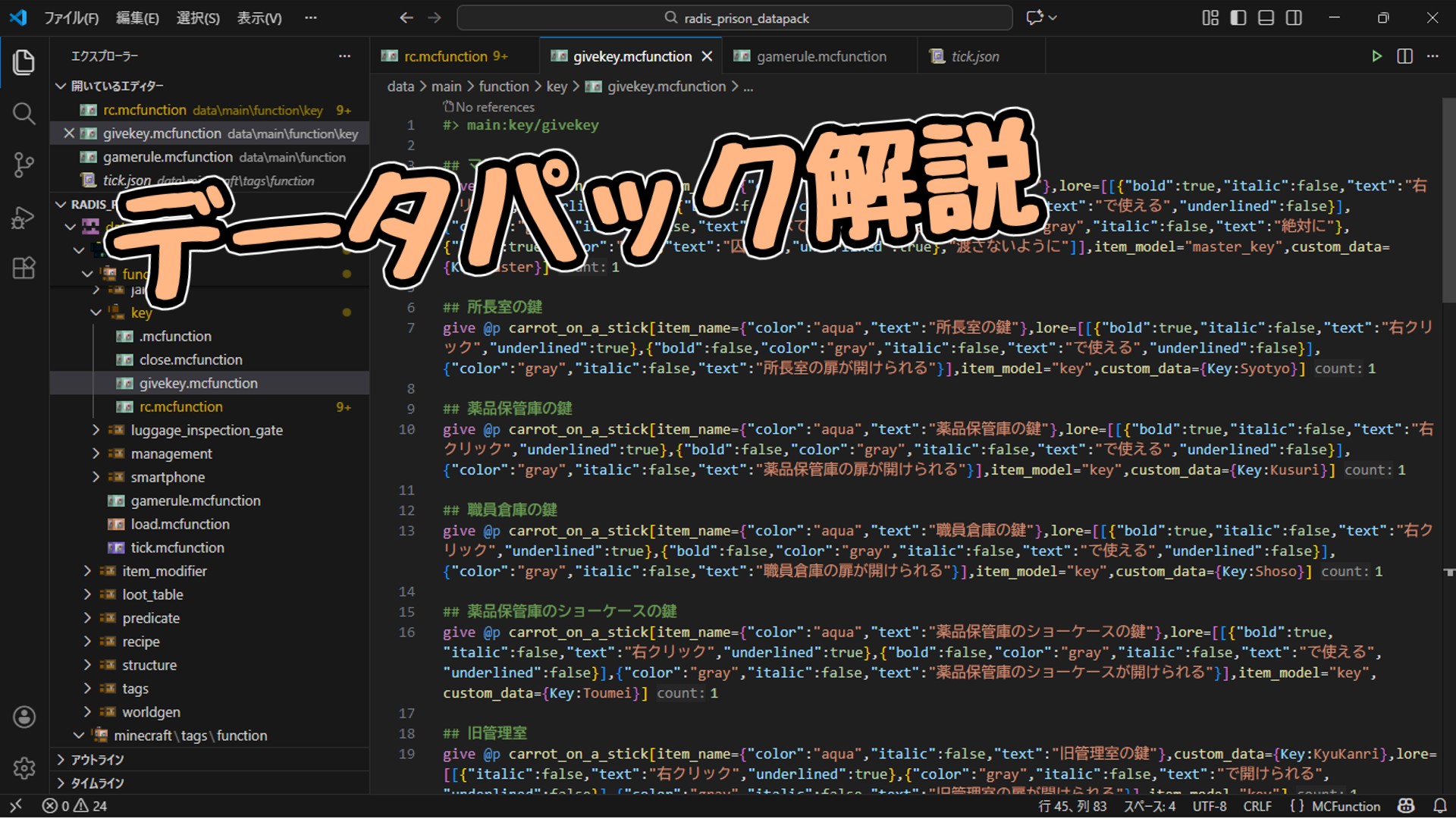Toggle the primary side bar layout

click(1238, 17)
